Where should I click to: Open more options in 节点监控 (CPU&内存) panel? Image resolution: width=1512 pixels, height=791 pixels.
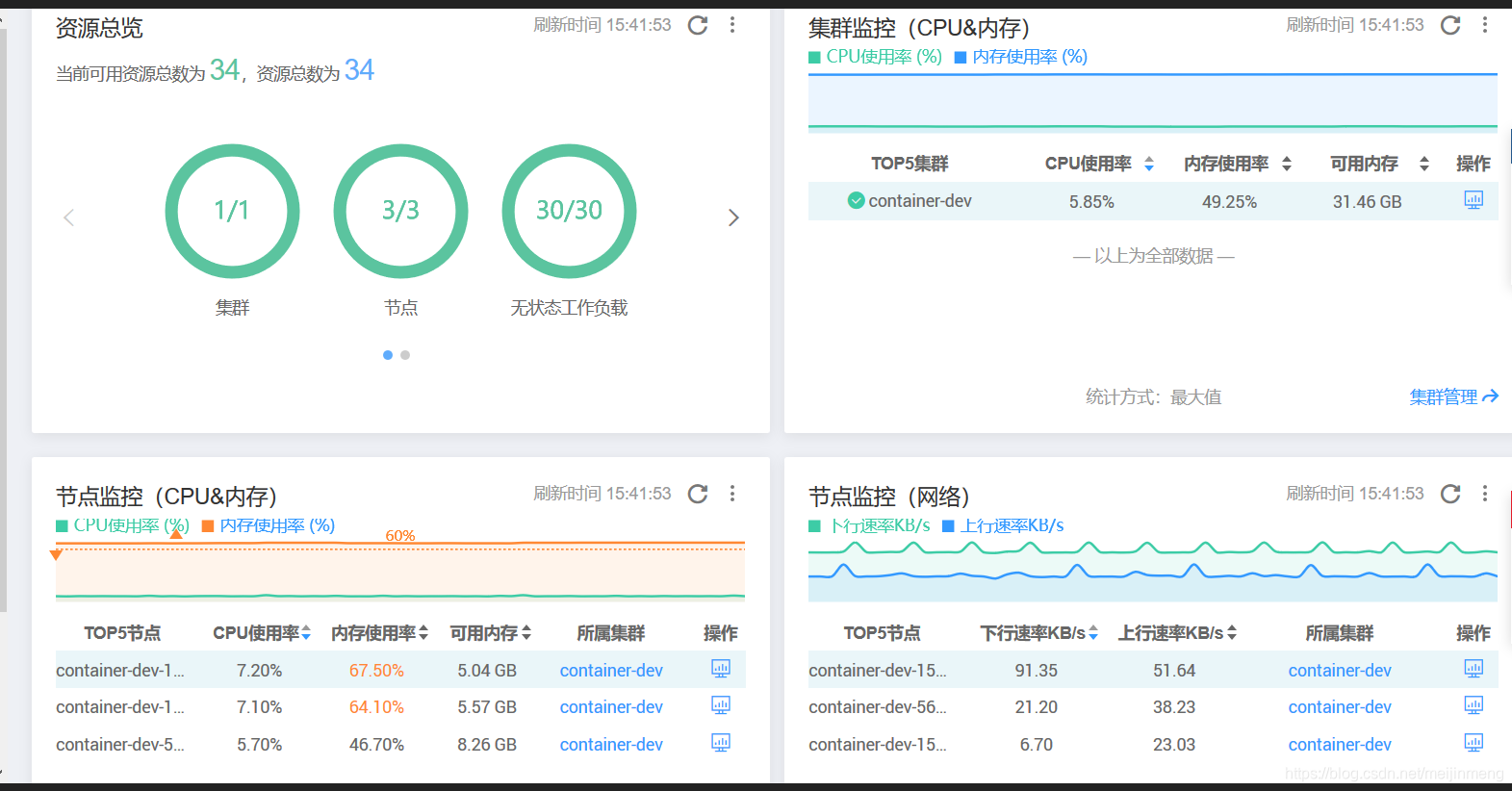point(732,494)
